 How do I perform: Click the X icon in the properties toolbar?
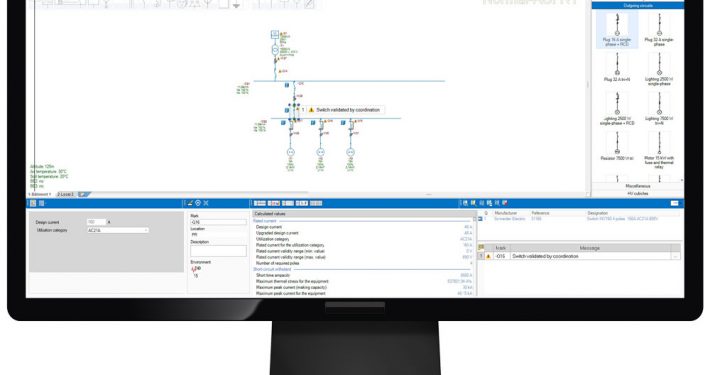[206, 203]
